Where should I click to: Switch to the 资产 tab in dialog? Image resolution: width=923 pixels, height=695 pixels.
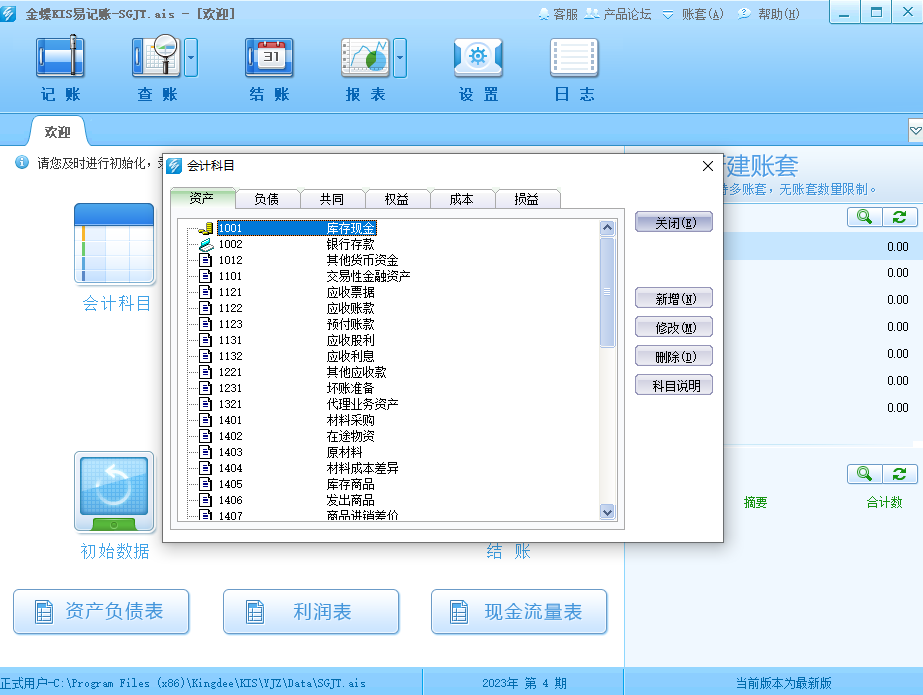[x=202, y=198]
